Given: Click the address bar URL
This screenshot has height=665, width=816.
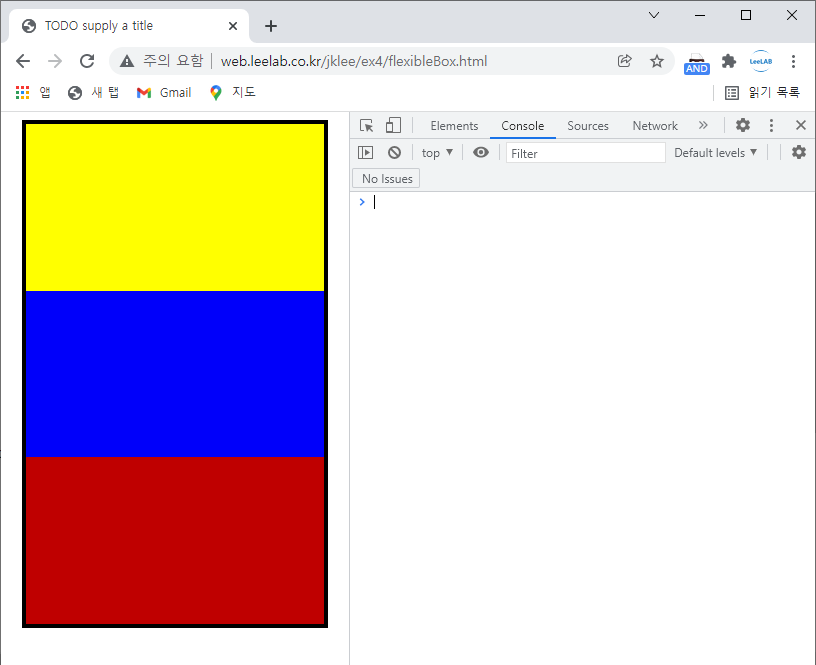Looking at the screenshot, I should pyautogui.click(x=354, y=61).
